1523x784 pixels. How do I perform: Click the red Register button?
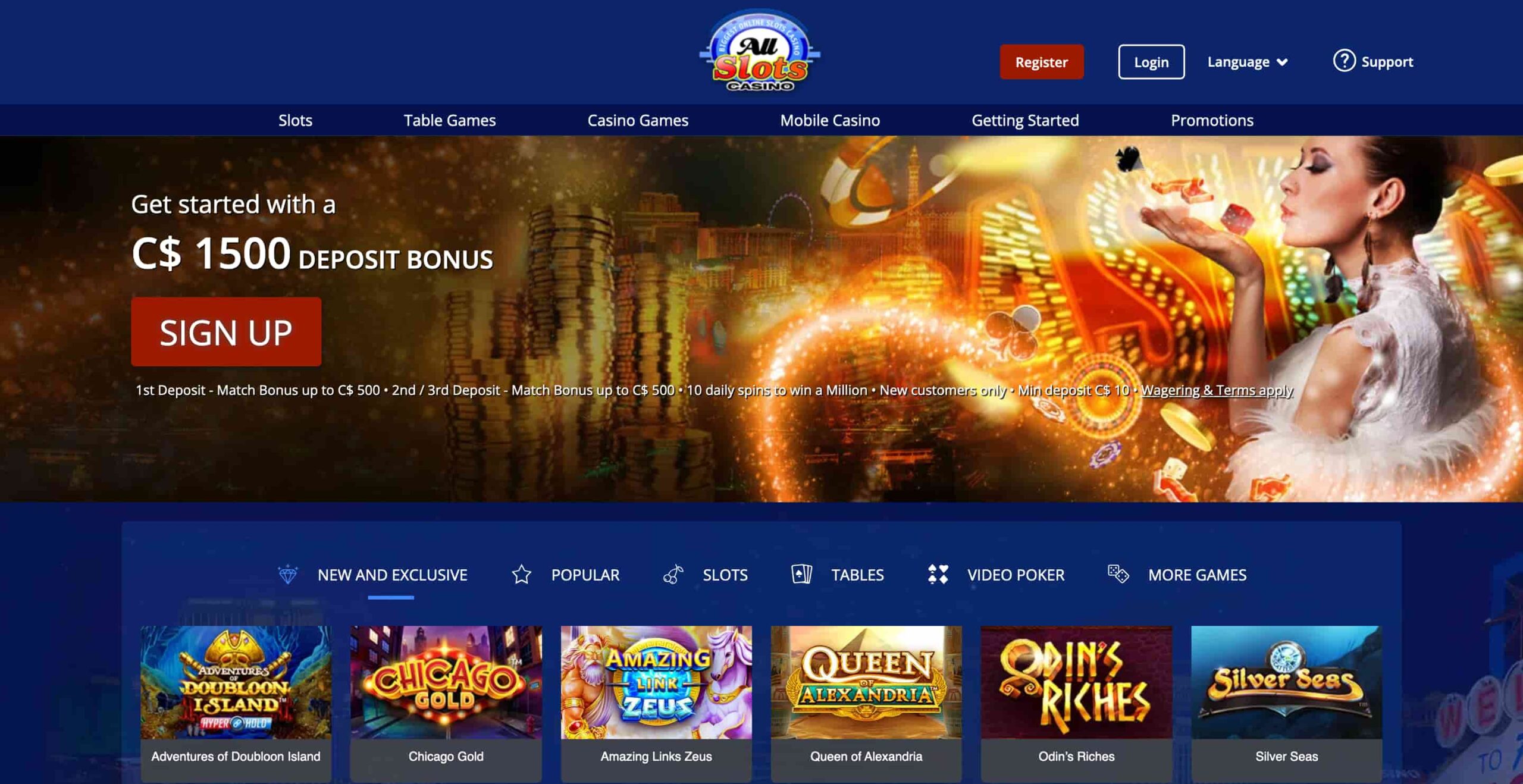(1041, 61)
